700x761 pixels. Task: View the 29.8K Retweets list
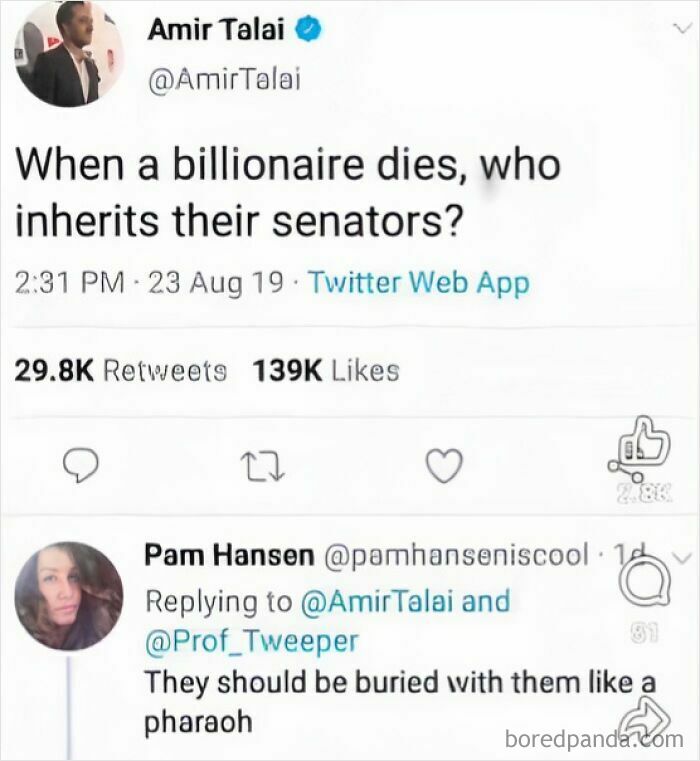coord(120,371)
